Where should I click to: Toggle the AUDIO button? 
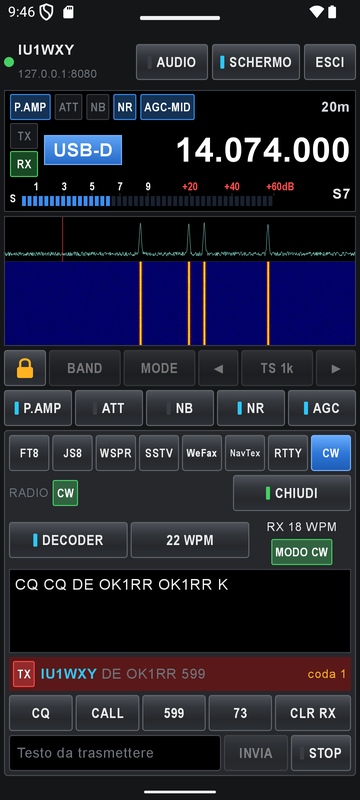click(172, 62)
